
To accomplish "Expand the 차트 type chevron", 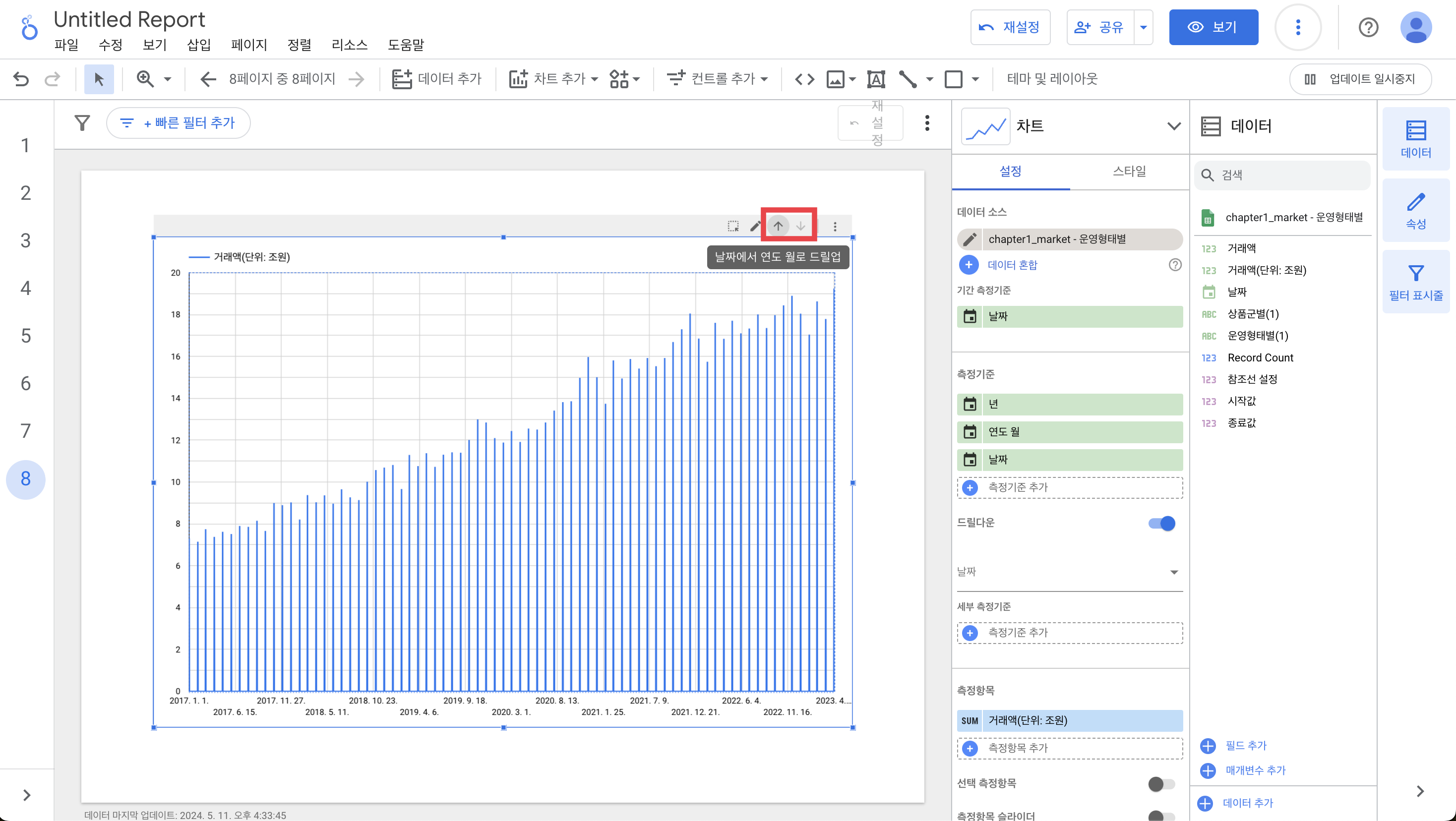I will point(1174,126).
